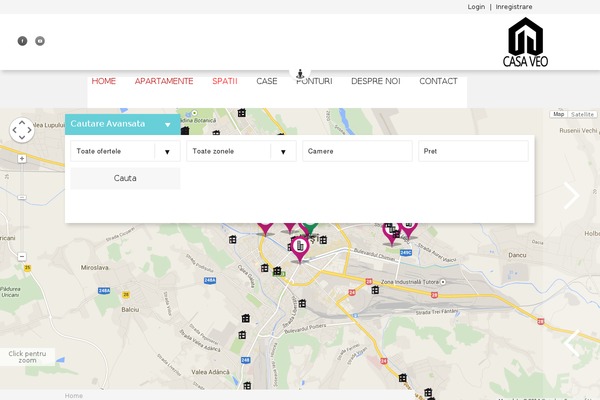Pan the map down with the arrow
Viewport: 600px width, 400px height.
click(x=22, y=137)
